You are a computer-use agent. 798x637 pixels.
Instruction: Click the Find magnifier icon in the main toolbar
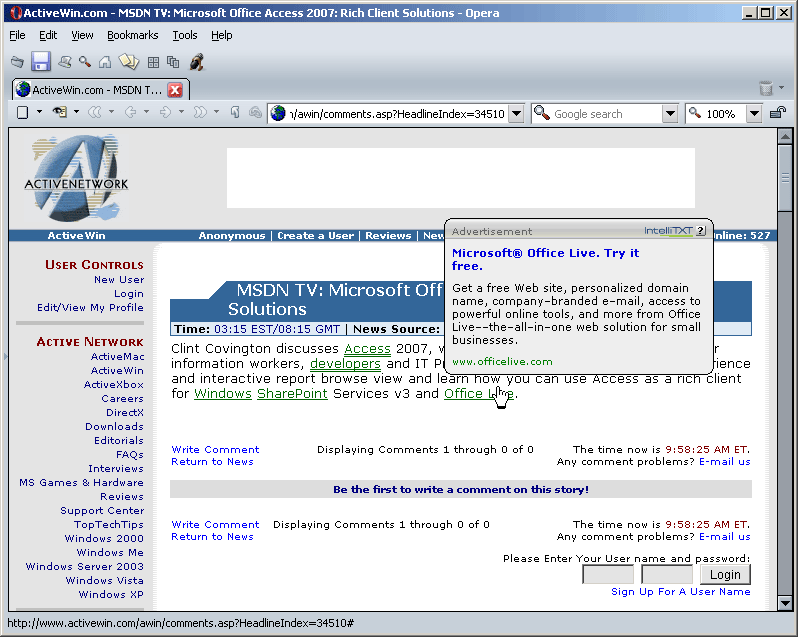pos(84,62)
